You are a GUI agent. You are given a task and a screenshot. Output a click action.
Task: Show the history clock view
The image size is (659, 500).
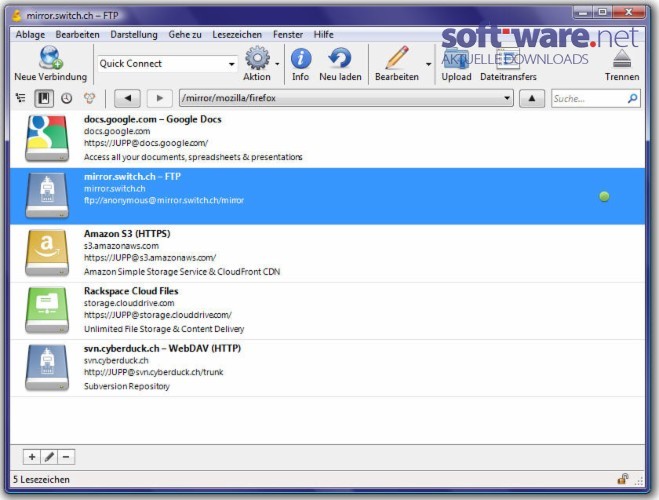(x=66, y=98)
